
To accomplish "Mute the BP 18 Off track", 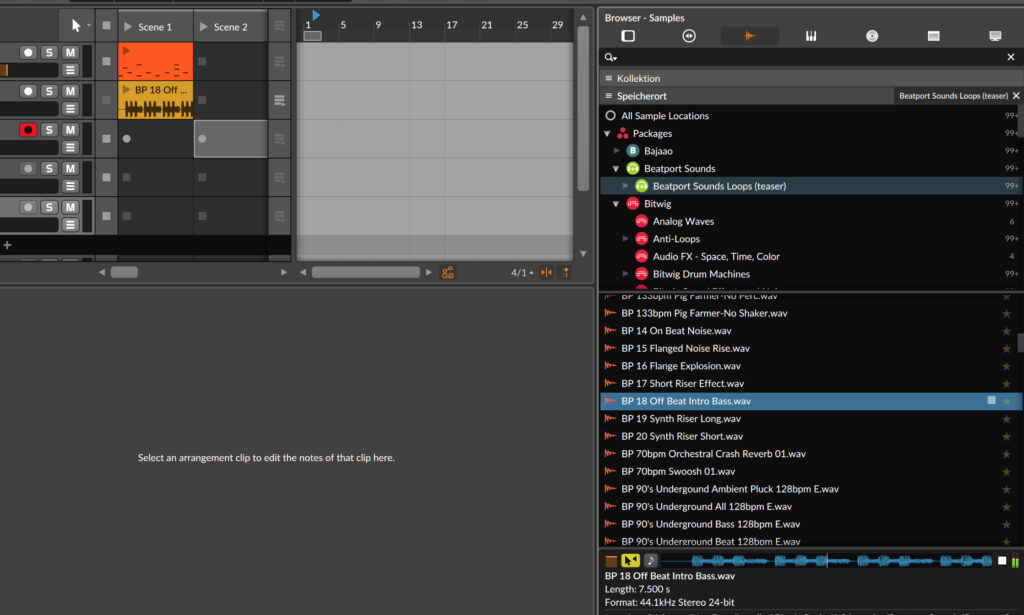I will click(70, 91).
